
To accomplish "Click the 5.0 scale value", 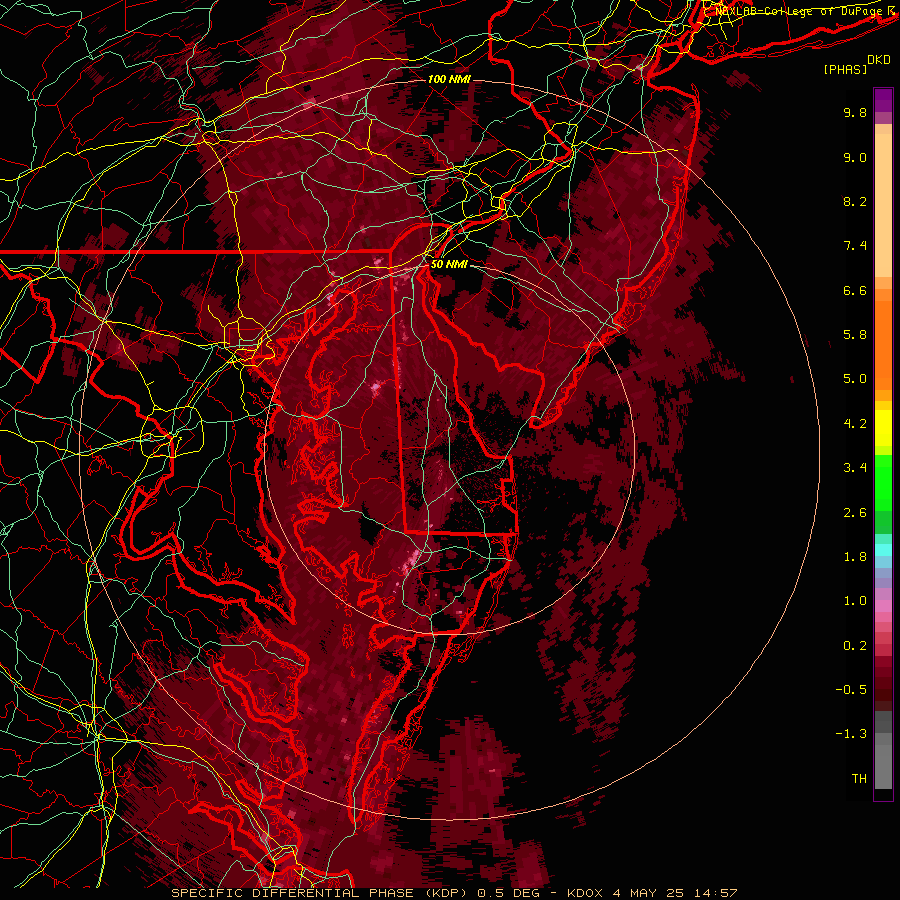I will tap(855, 379).
